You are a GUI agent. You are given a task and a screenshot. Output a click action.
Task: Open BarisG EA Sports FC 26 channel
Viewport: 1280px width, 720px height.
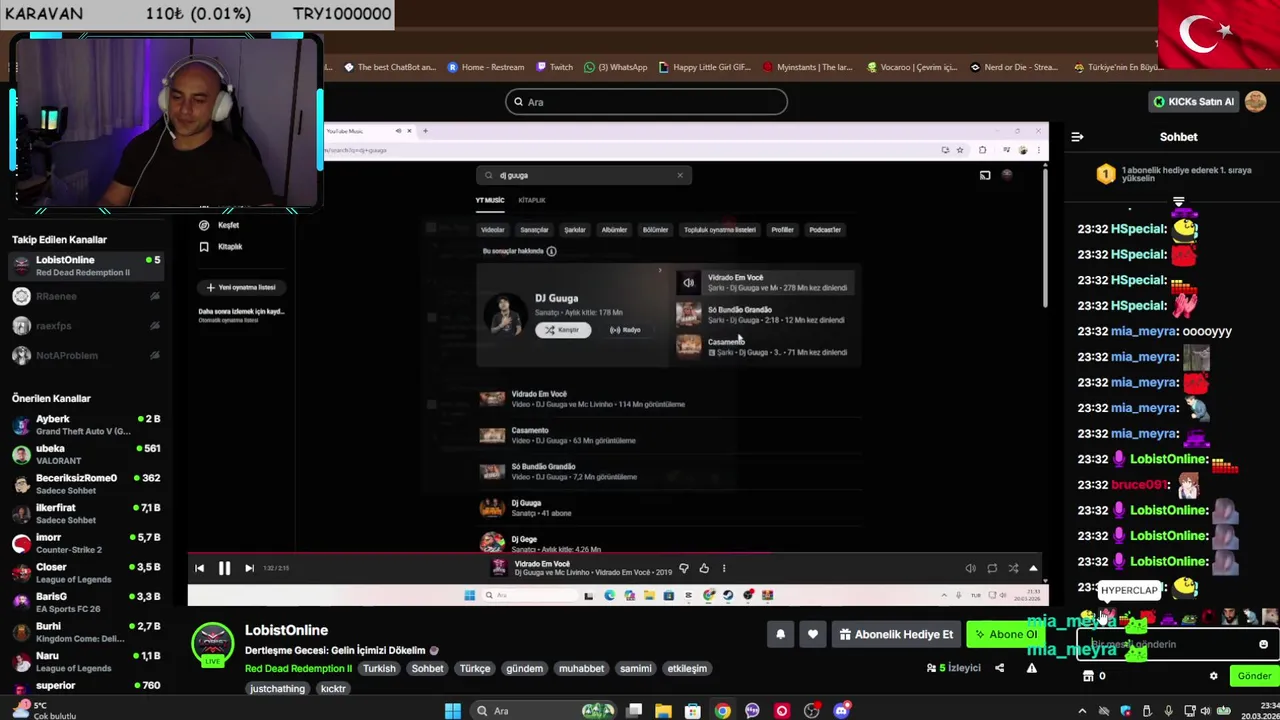[x=85, y=602]
